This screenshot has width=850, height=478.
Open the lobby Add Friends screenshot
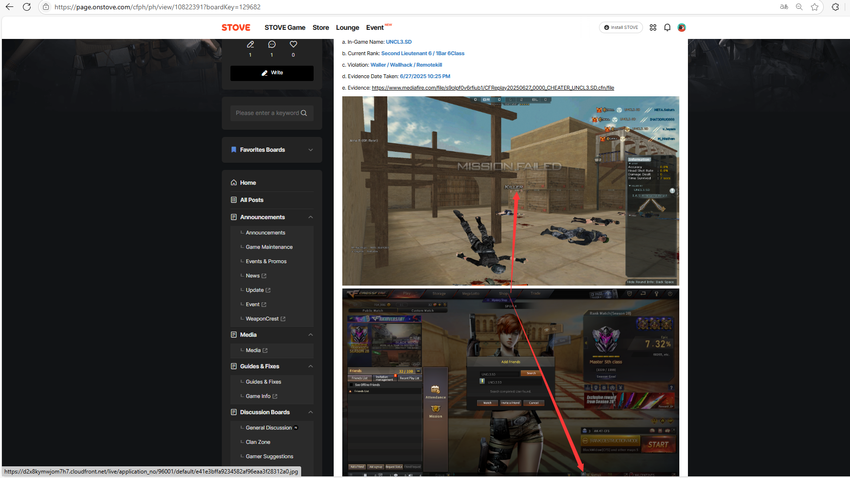(510, 383)
